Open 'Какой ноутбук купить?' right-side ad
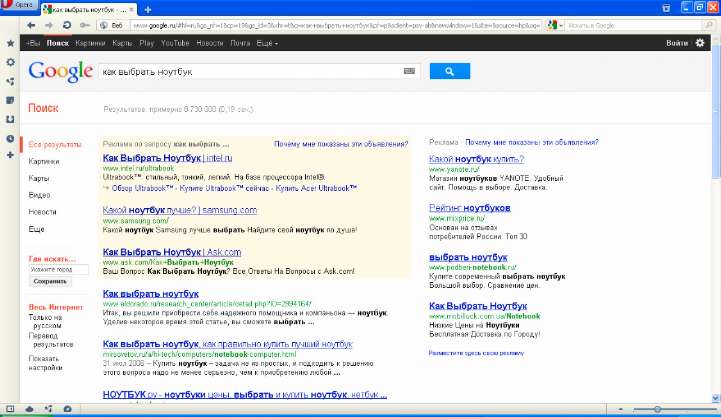 (476, 159)
